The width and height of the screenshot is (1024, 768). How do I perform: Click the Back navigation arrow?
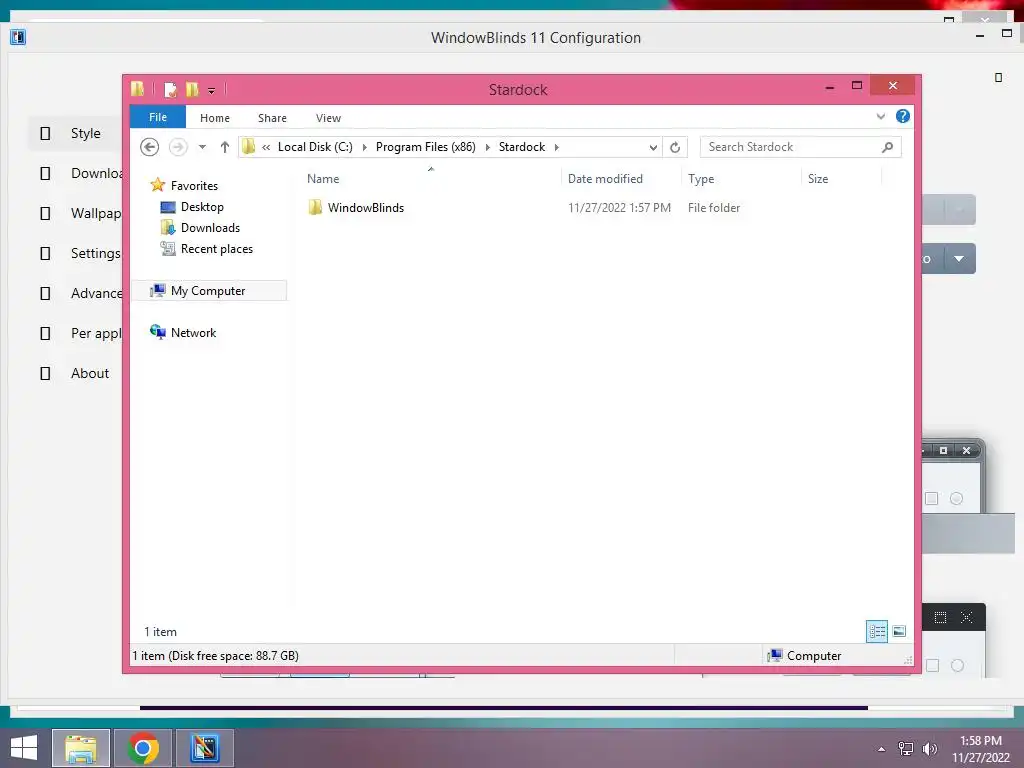click(150, 147)
